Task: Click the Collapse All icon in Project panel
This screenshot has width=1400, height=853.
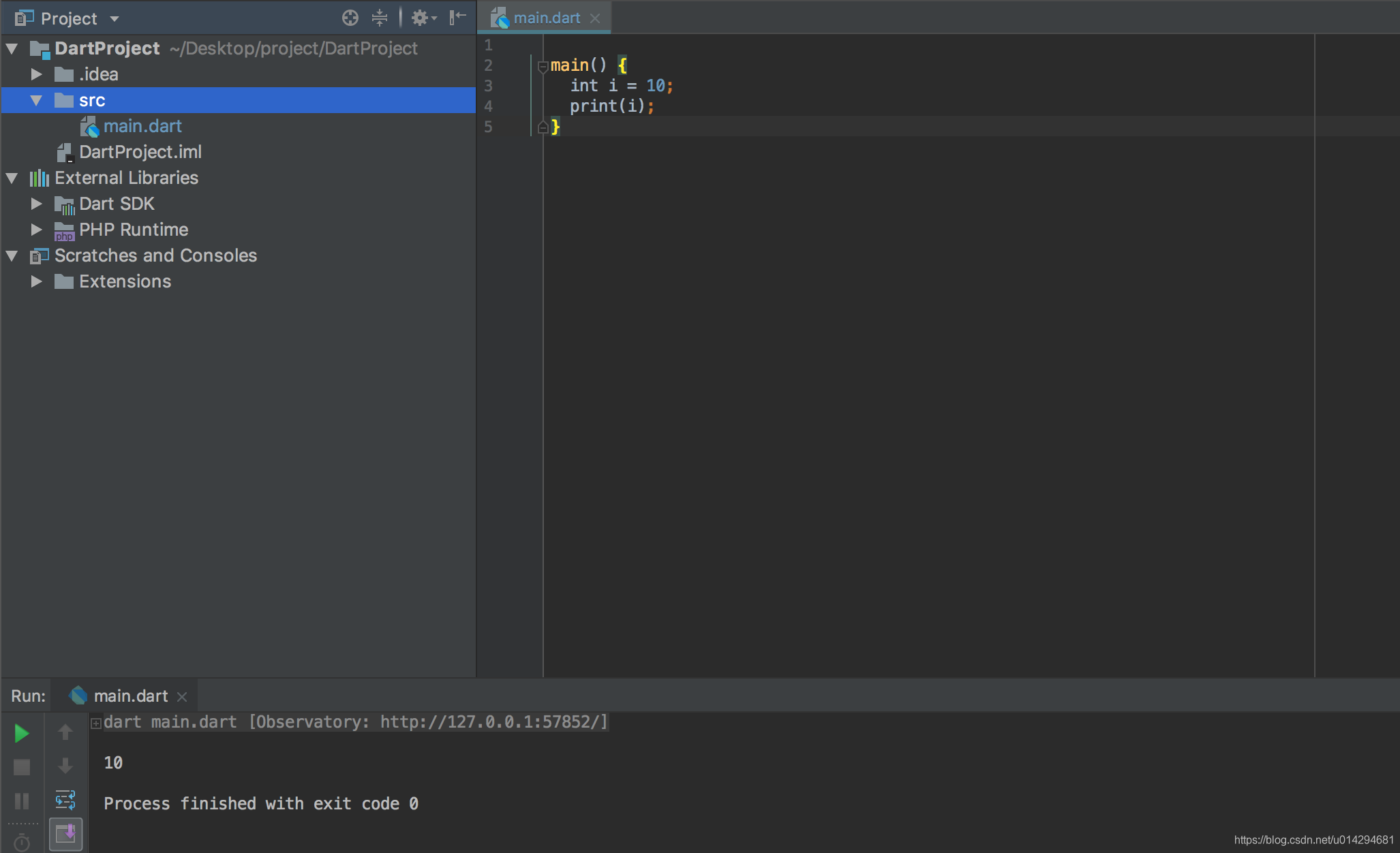Action: [x=380, y=18]
